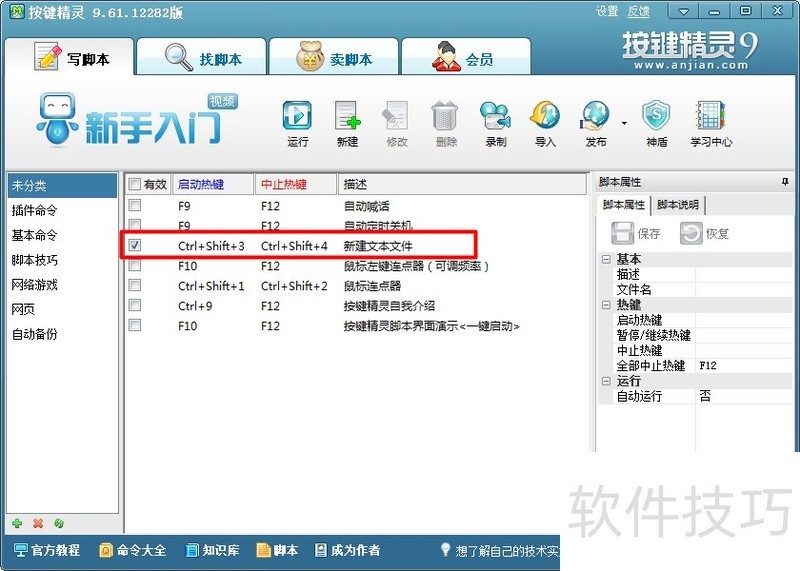Click the green plus add-category icon
This screenshot has width=800, height=571.
(x=17, y=523)
